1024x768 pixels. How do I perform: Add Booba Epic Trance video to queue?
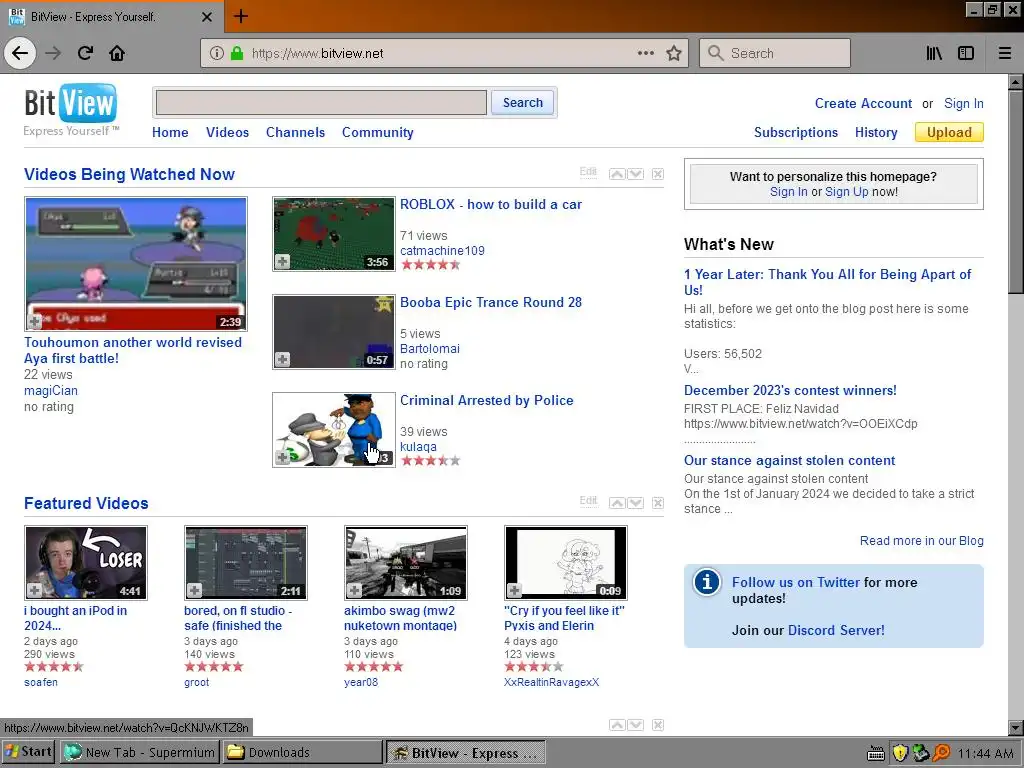[x=282, y=359]
